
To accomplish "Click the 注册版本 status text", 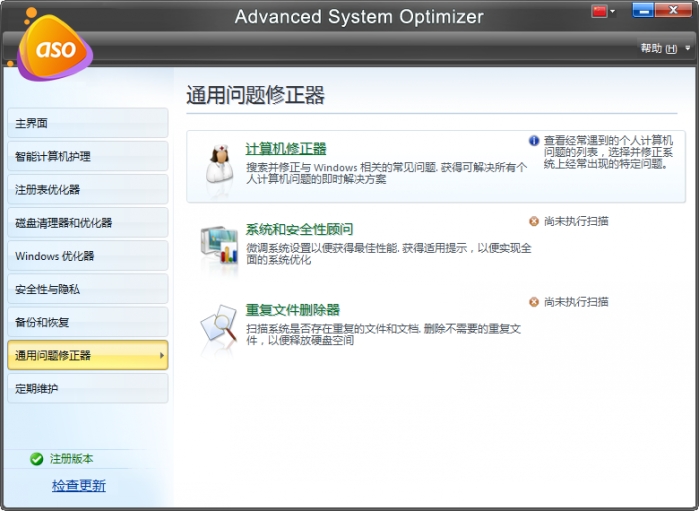I will click(71, 458).
